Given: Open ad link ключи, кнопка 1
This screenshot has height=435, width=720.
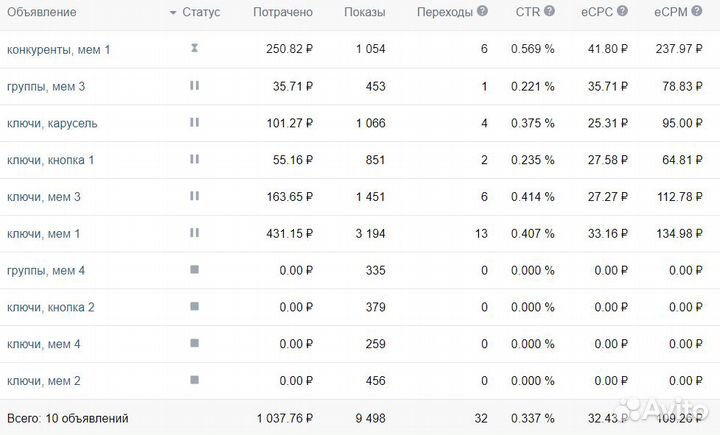Looking at the screenshot, I should [x=50, y=160].
